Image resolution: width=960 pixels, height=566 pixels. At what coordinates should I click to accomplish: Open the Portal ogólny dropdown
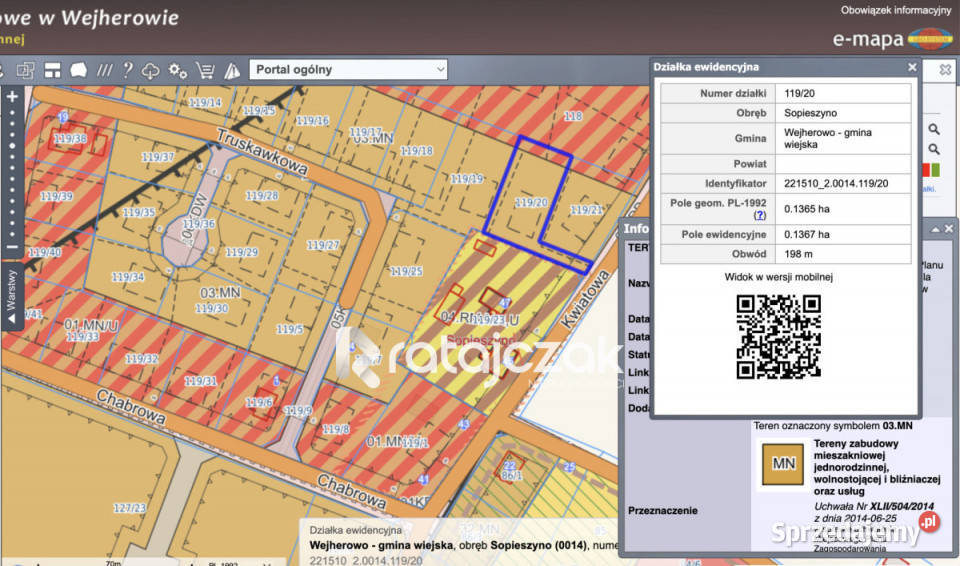348,69
